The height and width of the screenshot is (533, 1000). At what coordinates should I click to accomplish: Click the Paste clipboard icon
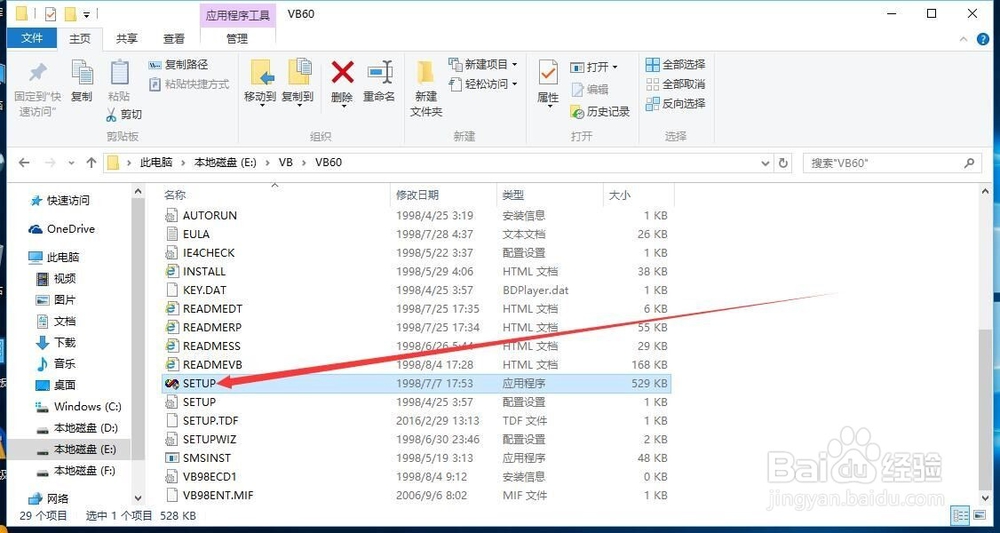coord(119,73)
